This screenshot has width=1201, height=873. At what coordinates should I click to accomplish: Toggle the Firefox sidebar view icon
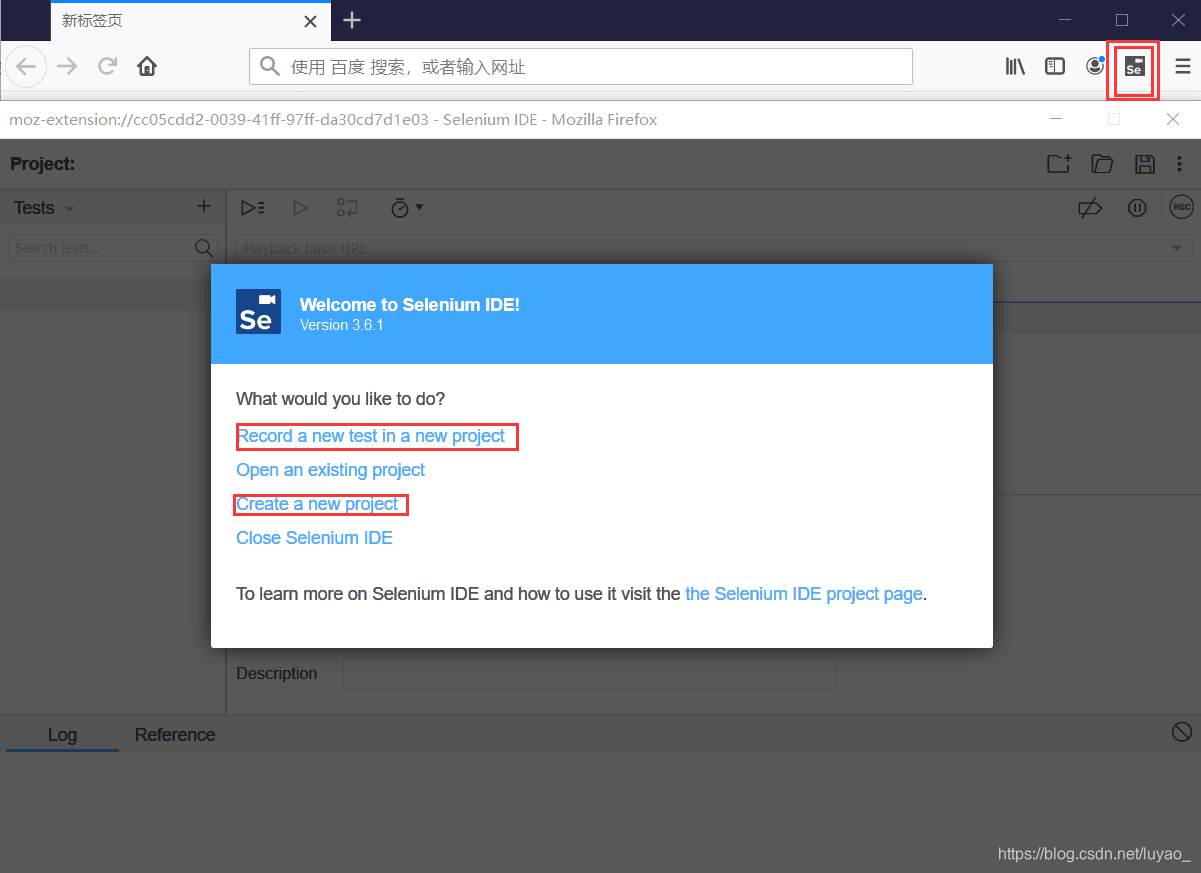coord(1054,67)
